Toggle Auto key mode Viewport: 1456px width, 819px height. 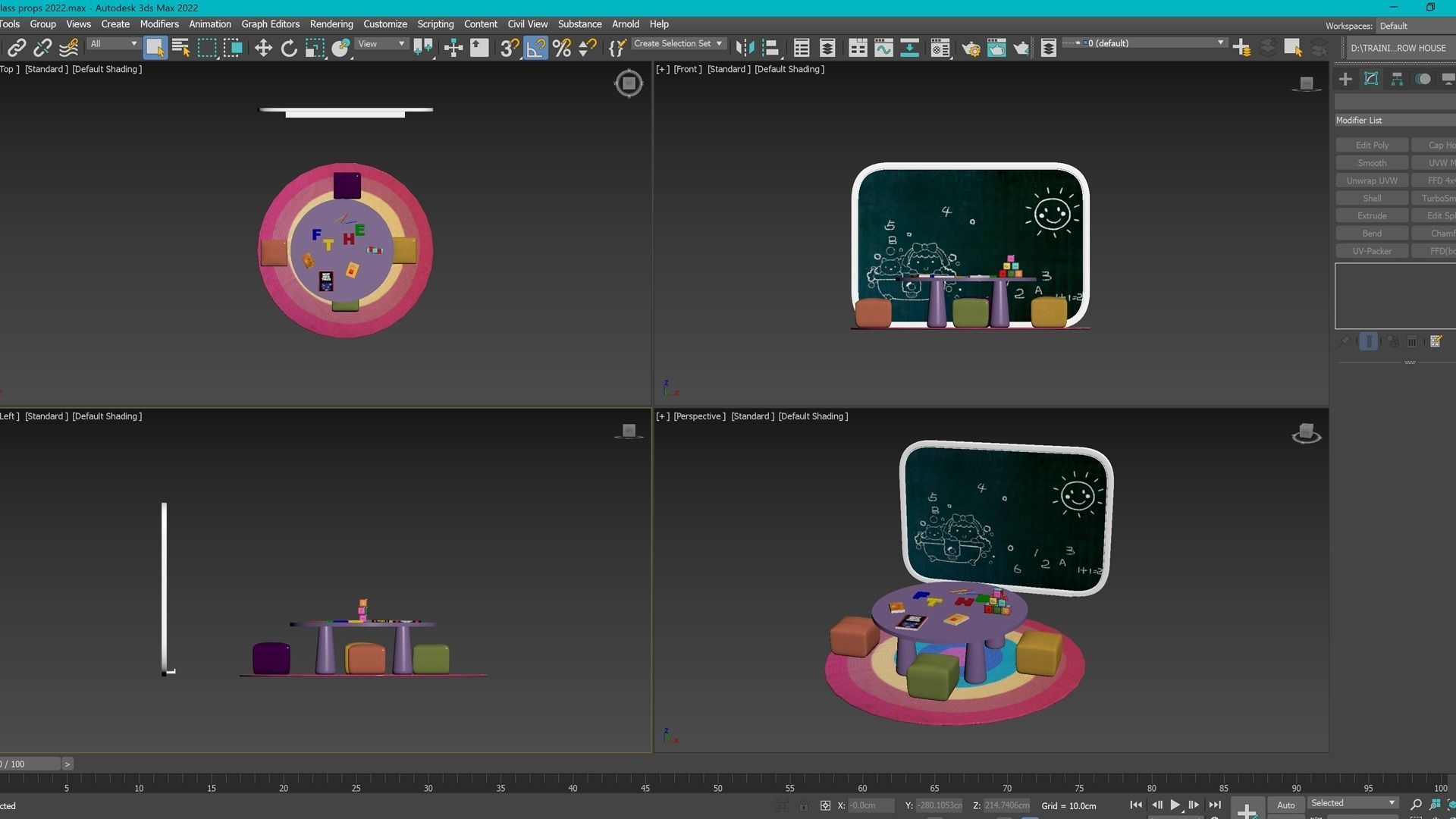(1286, 805)
